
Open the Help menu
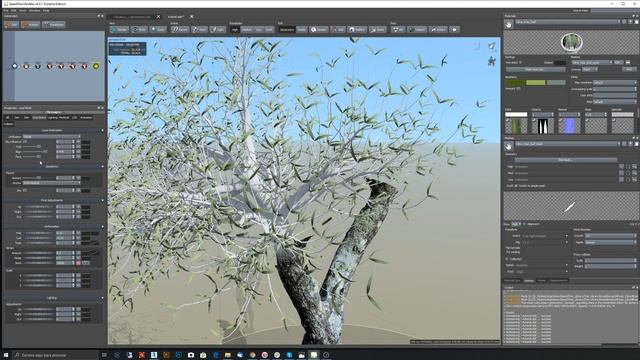46,11
